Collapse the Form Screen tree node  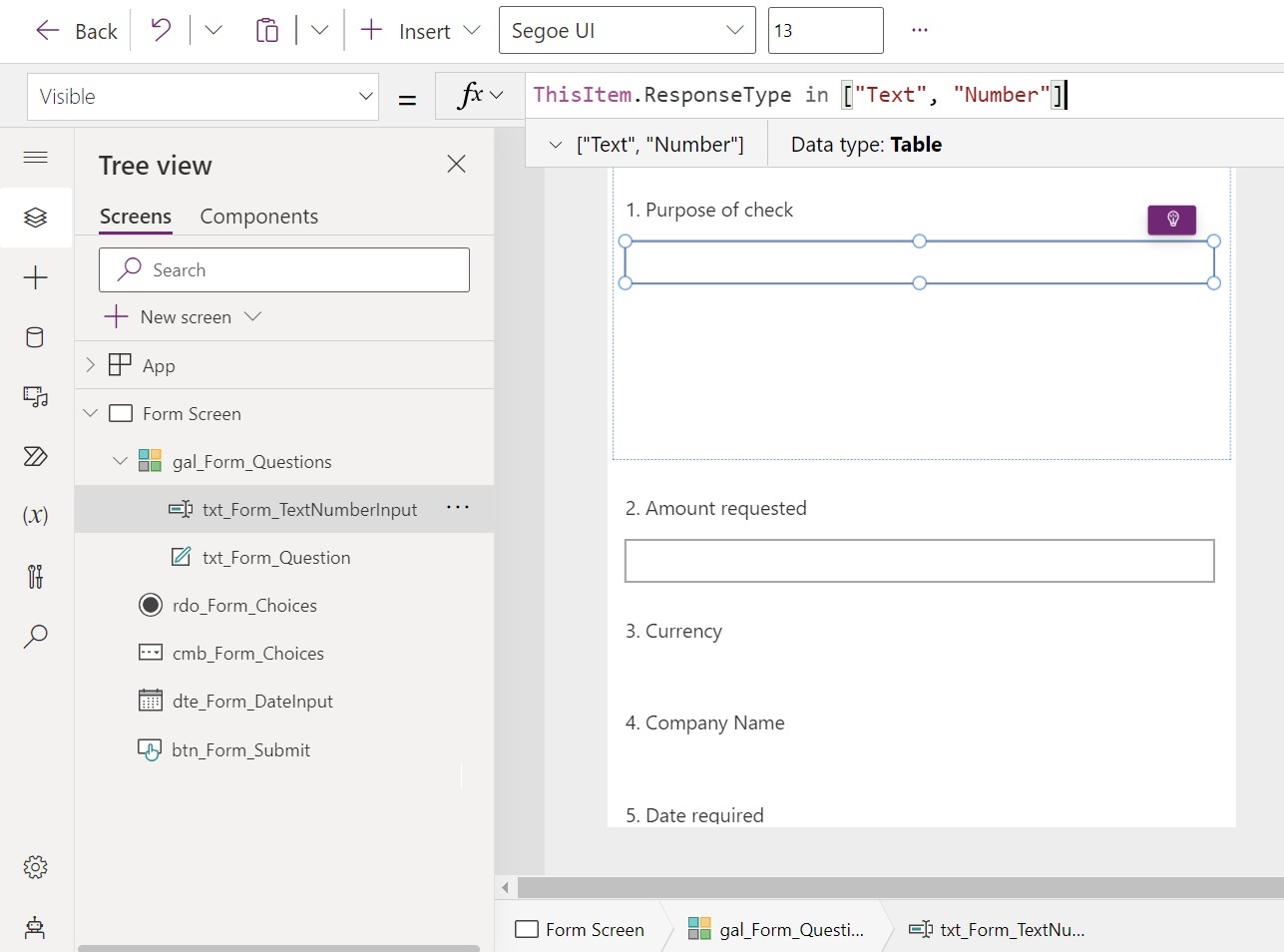[90, 412]
